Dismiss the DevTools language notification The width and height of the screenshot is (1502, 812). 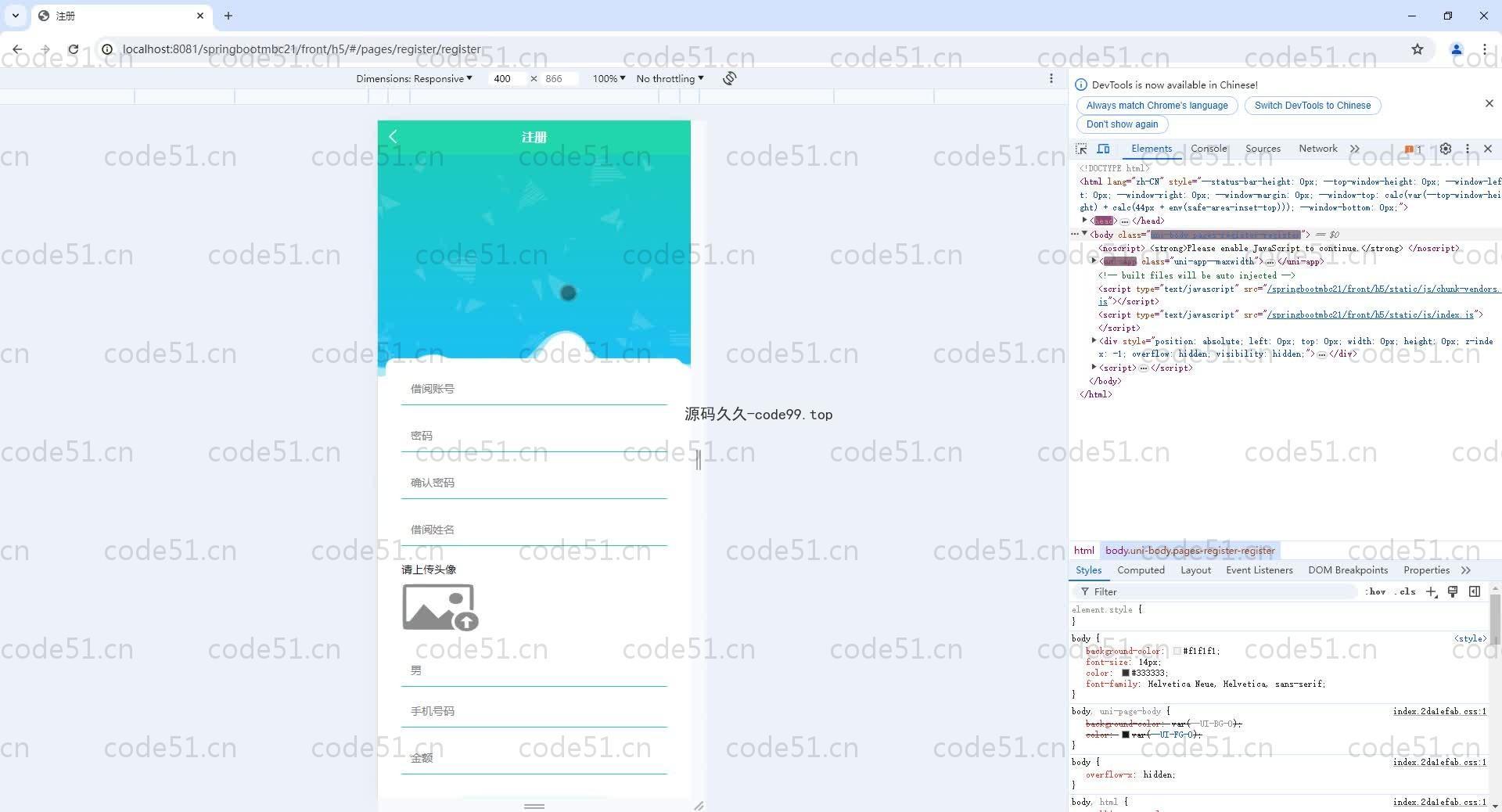click(x=1489, y=103)
